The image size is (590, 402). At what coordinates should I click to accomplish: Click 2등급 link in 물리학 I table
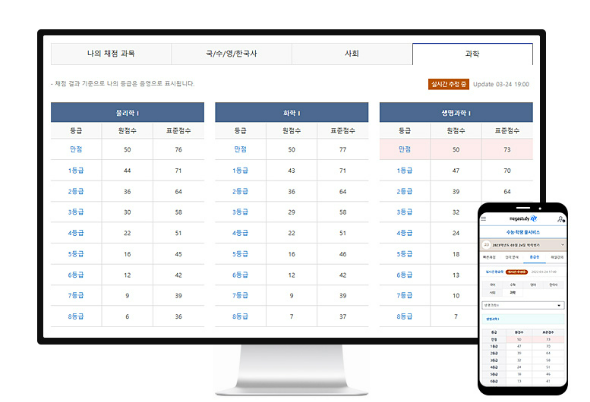76,192
